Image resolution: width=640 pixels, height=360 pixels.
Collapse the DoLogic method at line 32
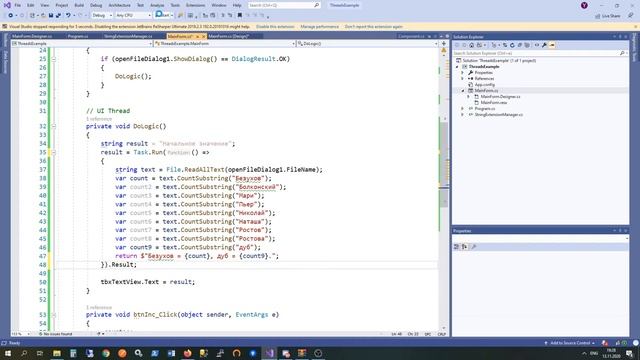click(53, 127)
